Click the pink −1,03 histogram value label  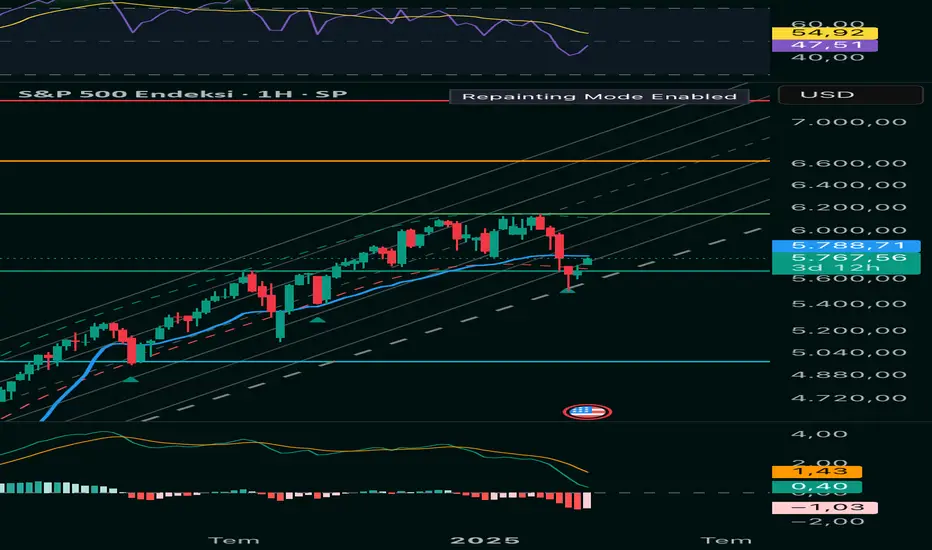click(824, 507)
